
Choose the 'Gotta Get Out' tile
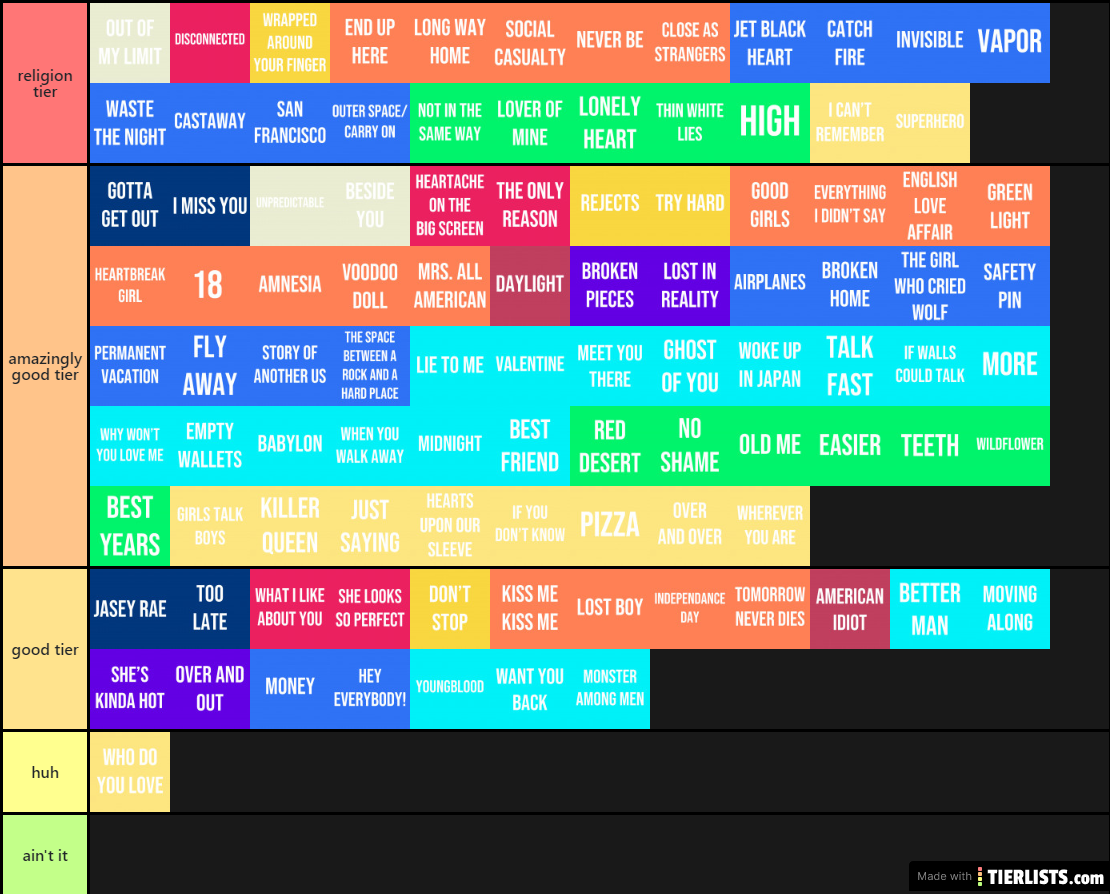click(130, 206)
